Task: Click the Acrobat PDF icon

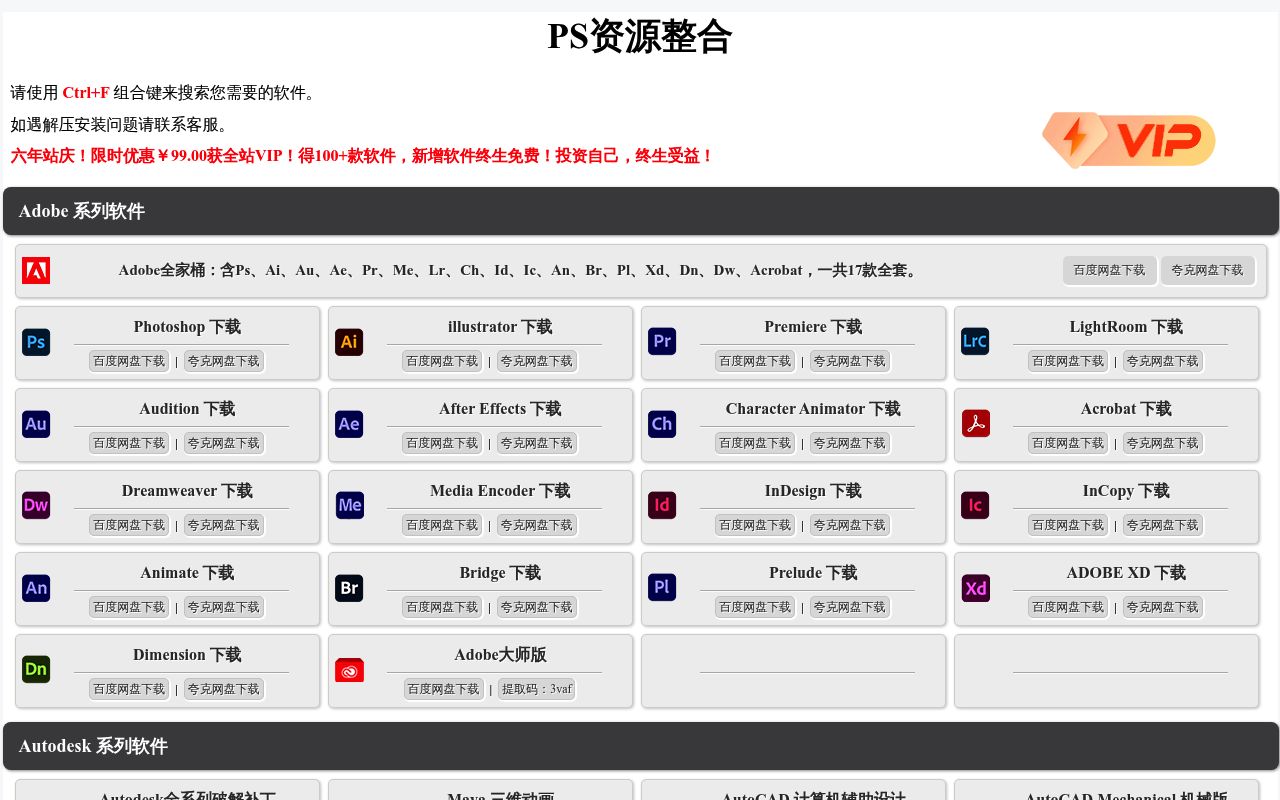Action: coord(975,424)
